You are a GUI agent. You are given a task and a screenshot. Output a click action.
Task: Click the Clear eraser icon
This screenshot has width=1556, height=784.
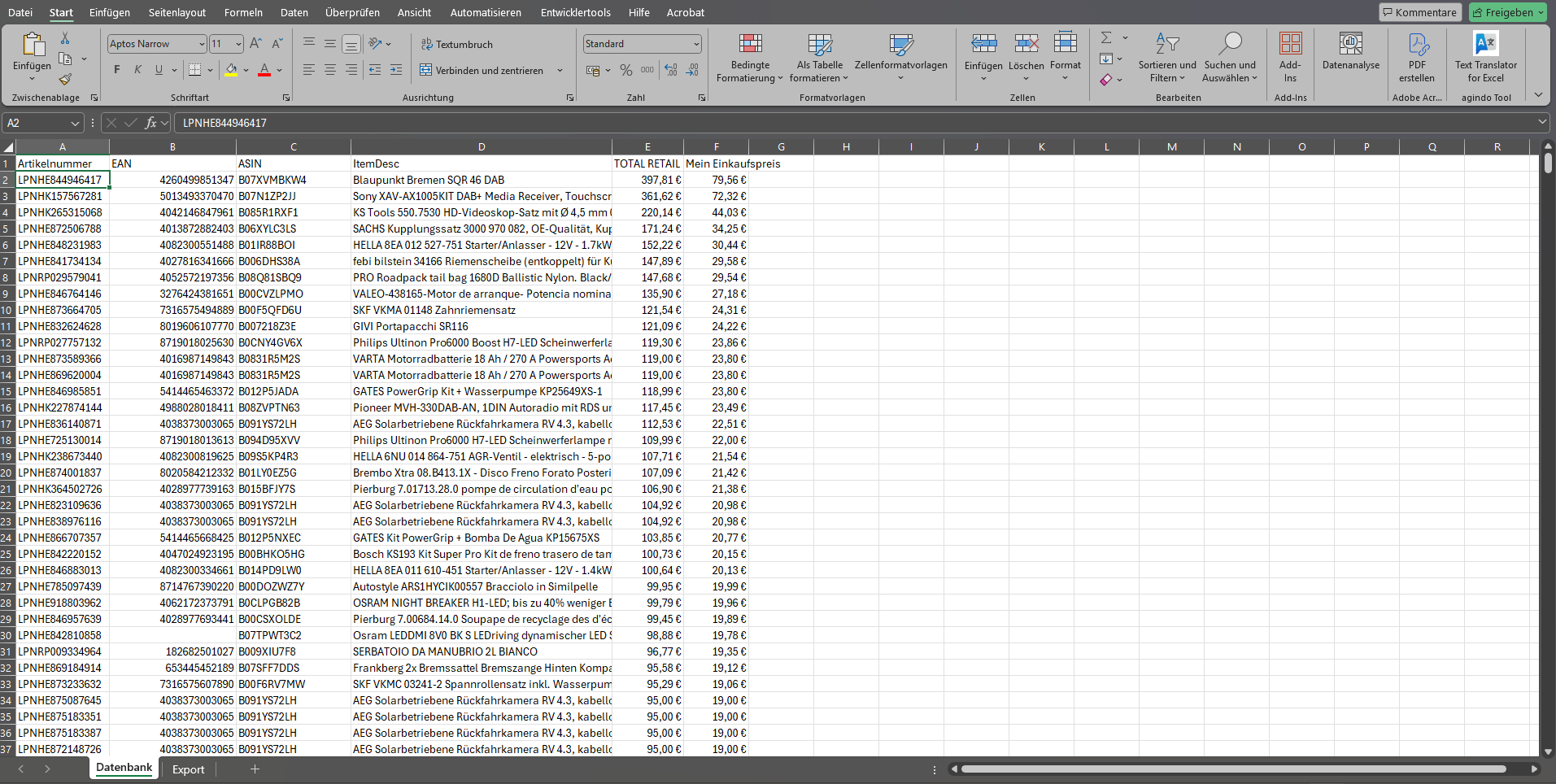[x=1106, y=79]
